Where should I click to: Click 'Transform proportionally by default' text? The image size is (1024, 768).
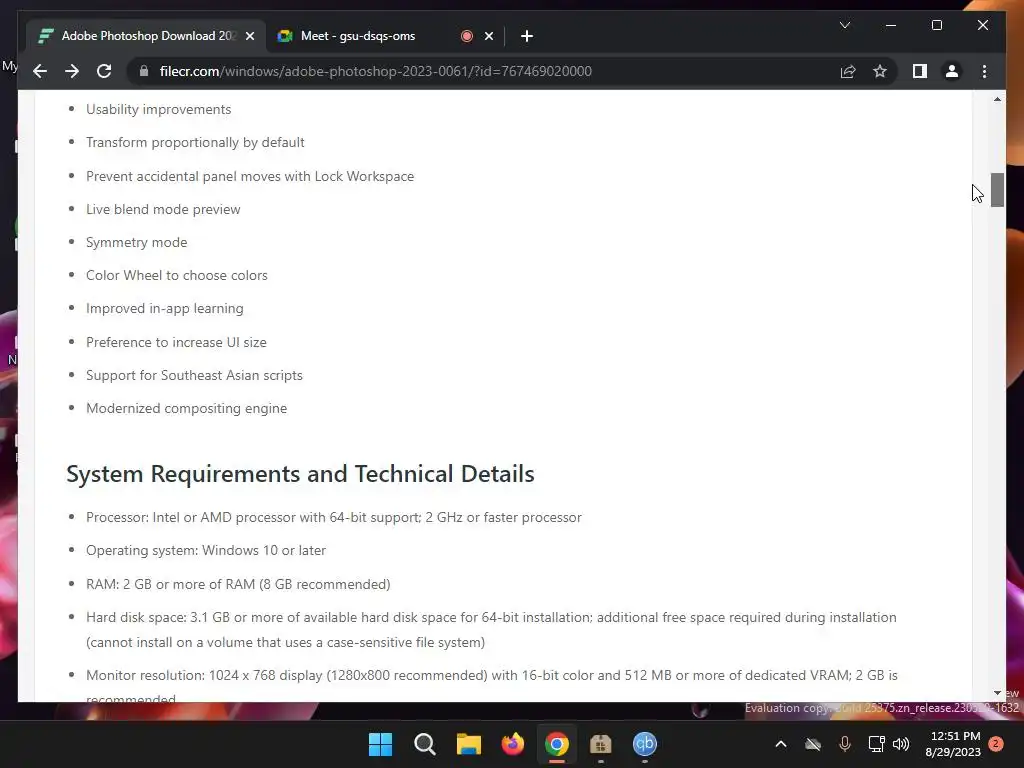(195, 142)
